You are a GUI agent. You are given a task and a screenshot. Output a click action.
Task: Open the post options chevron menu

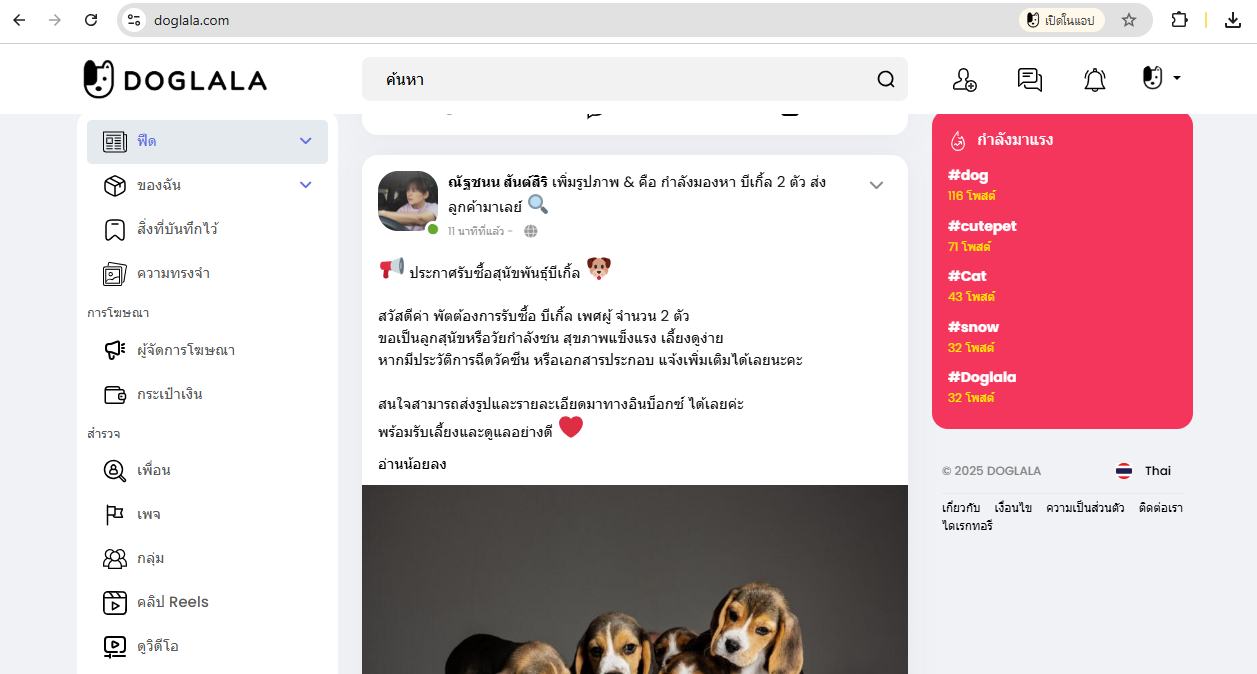tap(876, 185)
